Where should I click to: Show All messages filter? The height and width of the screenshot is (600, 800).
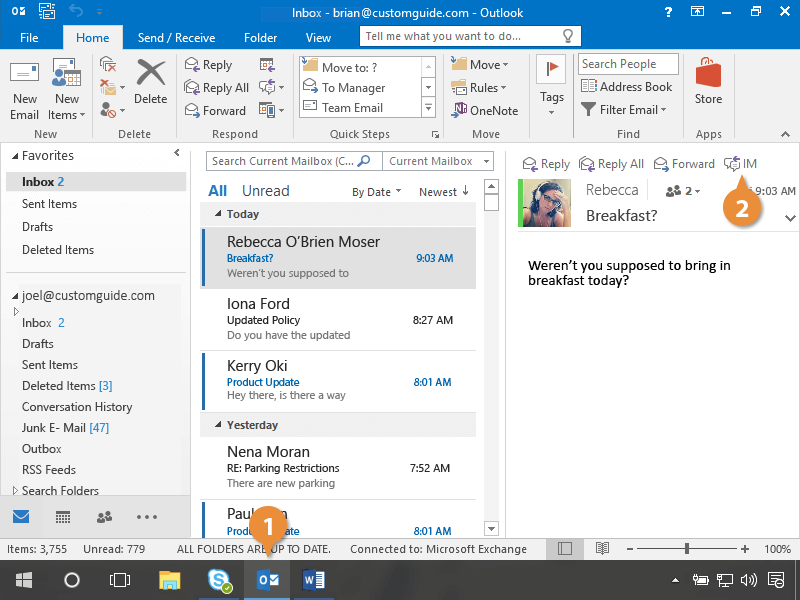[217, 191]
